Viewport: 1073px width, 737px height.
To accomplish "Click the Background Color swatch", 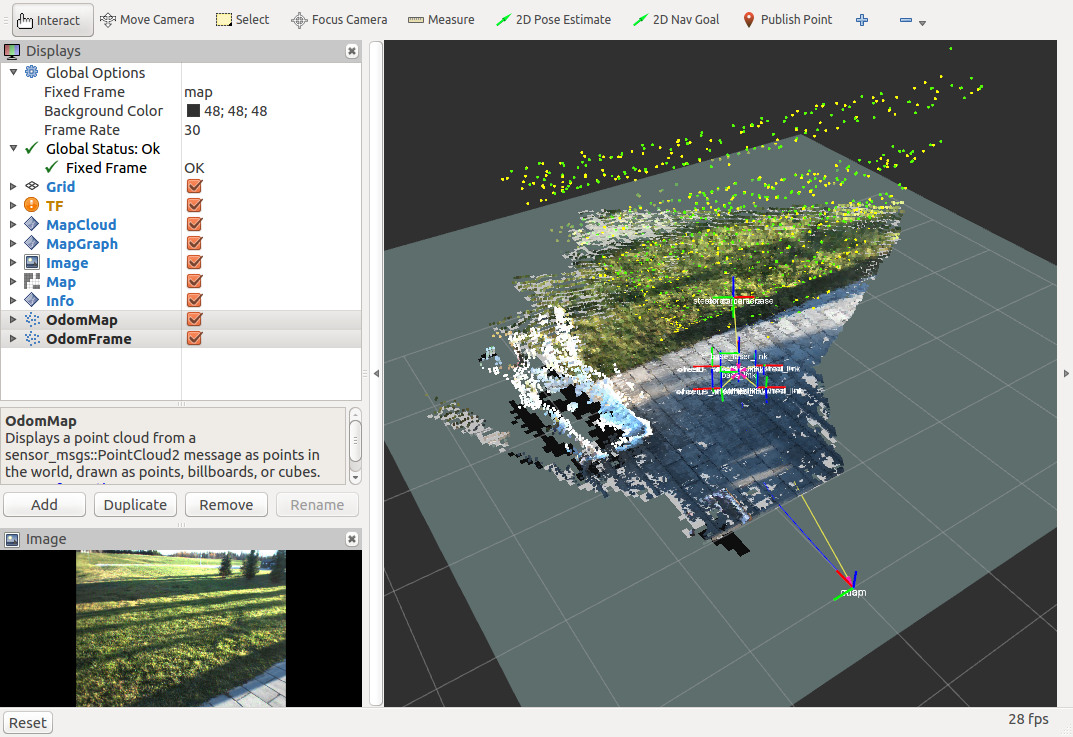I will [193, 111].
